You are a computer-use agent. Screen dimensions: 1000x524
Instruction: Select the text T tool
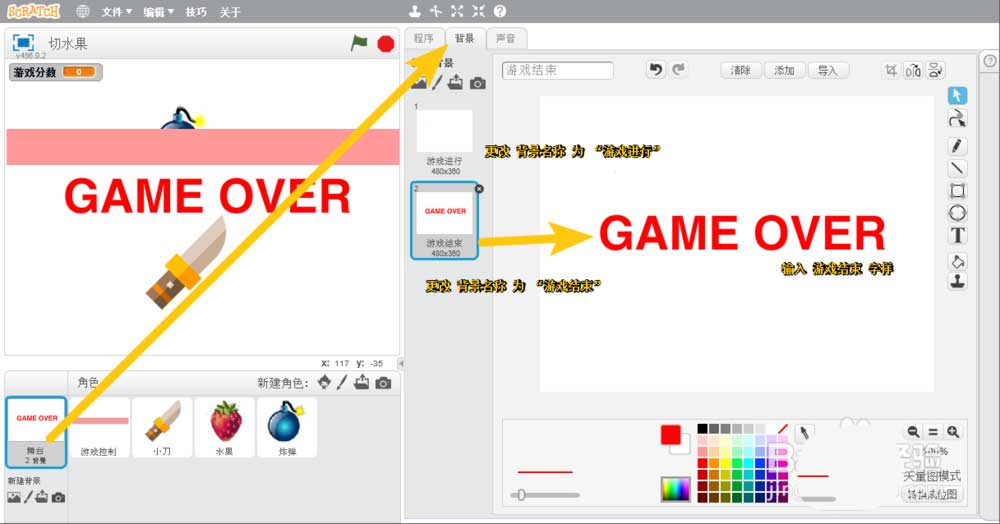[x=957, y=235]
